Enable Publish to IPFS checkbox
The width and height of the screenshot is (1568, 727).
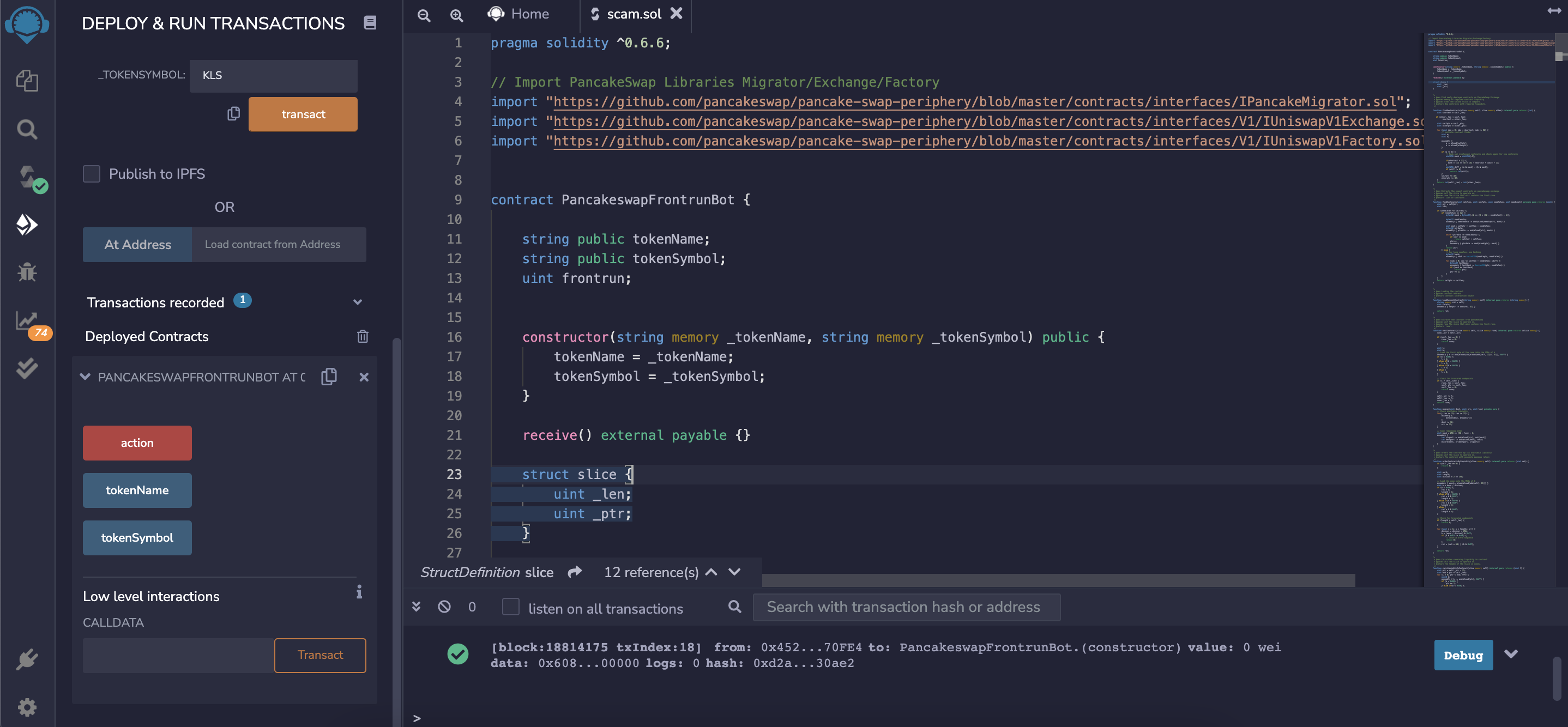coord(91,174)
